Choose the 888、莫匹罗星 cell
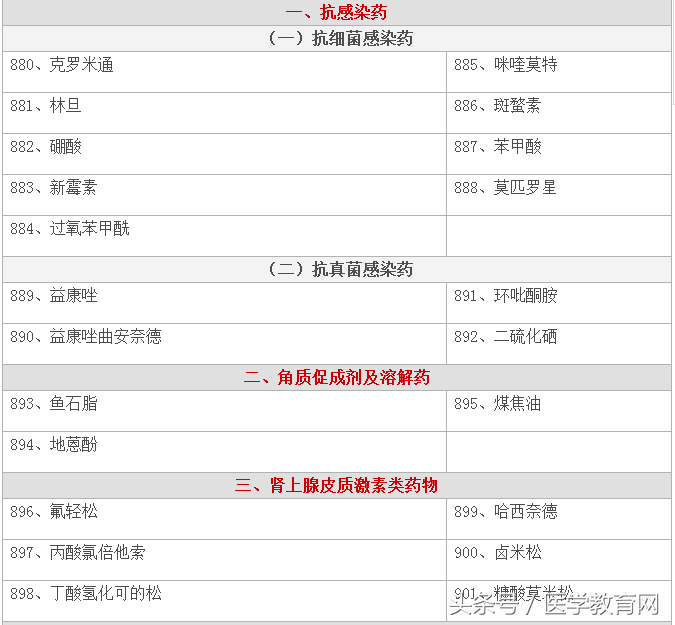This screenshot has height=625, width=675. click(506, 188)
